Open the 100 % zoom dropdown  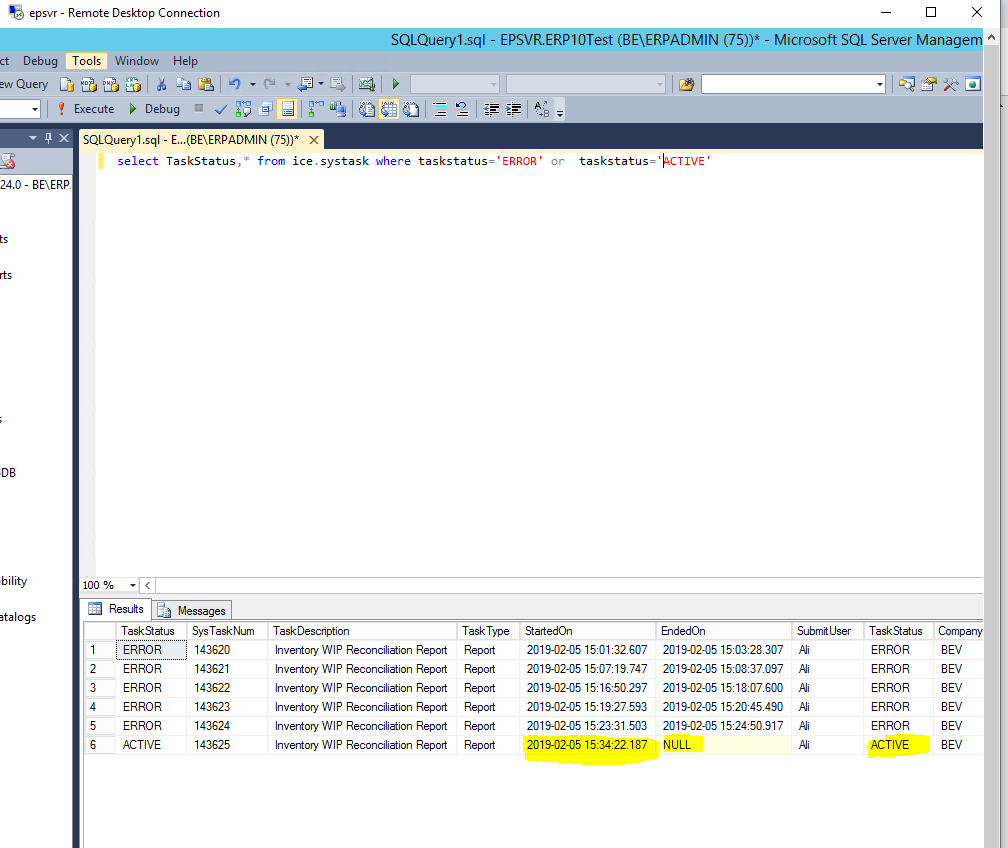[x=133, y=585]
